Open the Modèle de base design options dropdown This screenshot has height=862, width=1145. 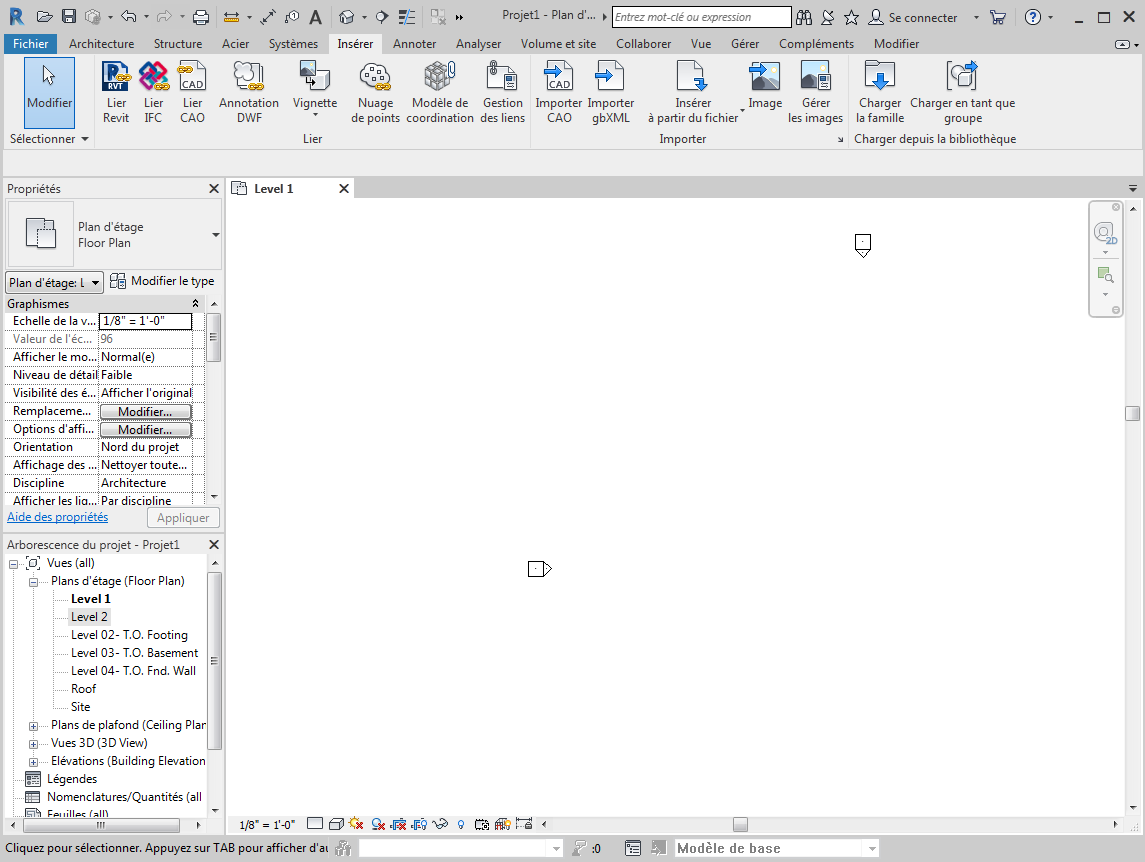tap(872, 848)
